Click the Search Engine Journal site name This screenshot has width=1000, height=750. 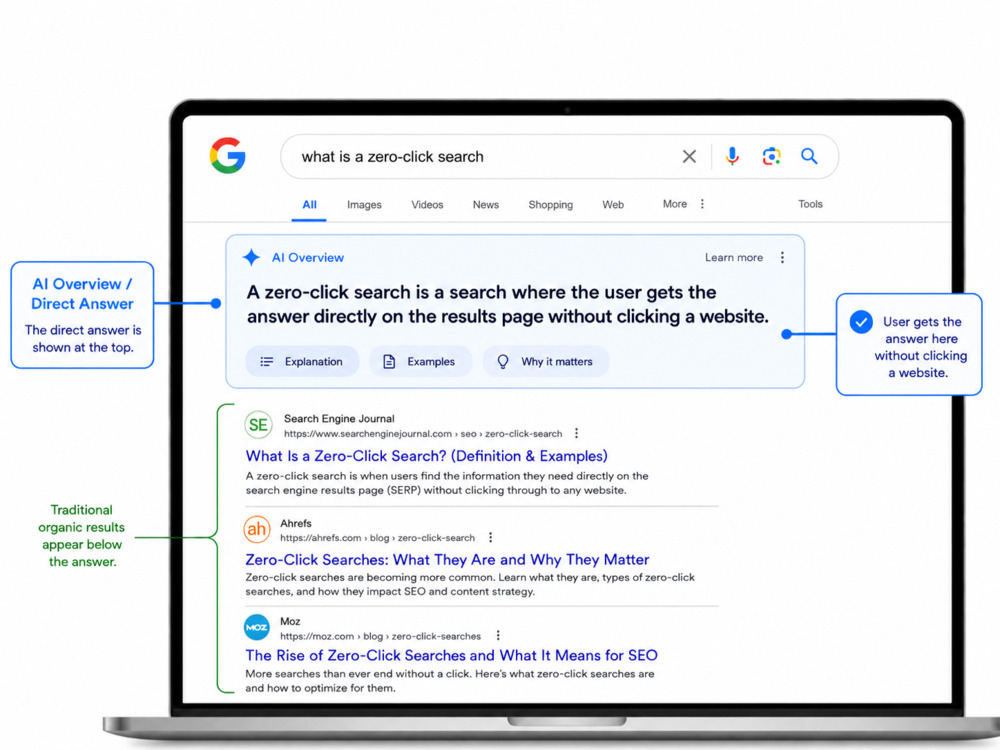click(x=339, y=418)
